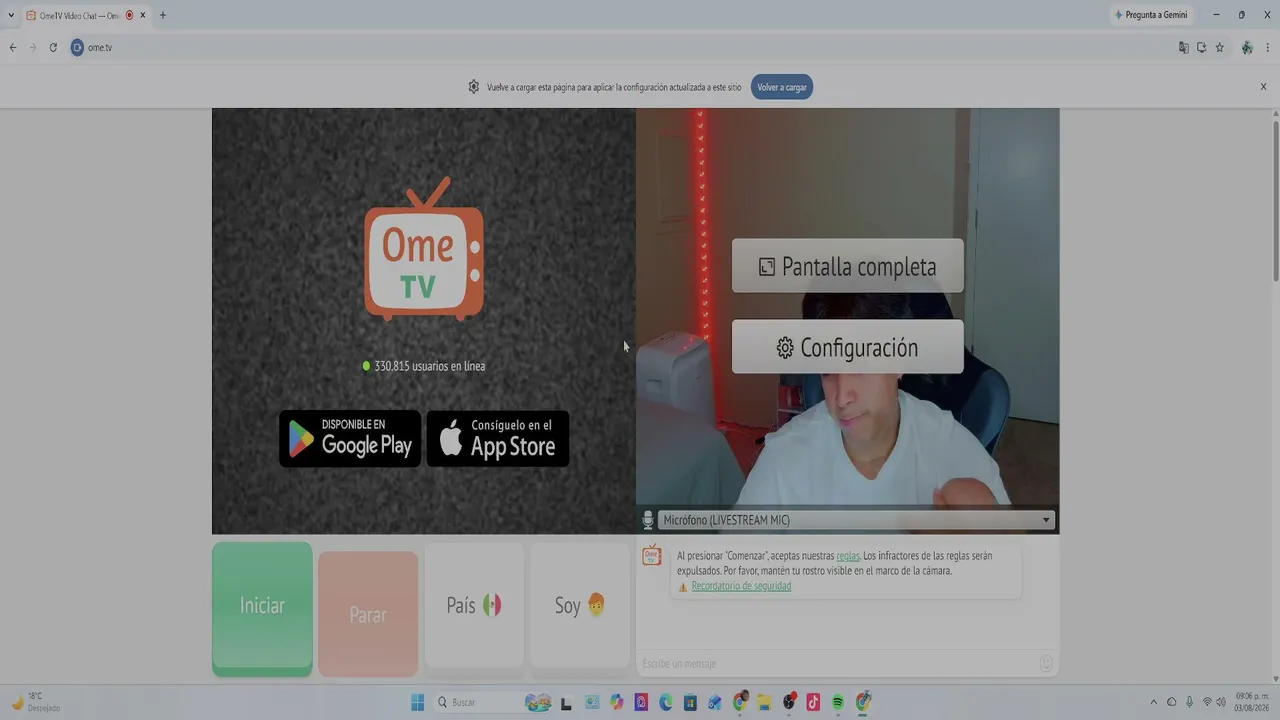Screen dimensions: 1280x720
Task: Expand the Micrófono (LIVESTREAM MIC) dropdown
Action: (x=856, y=520)
